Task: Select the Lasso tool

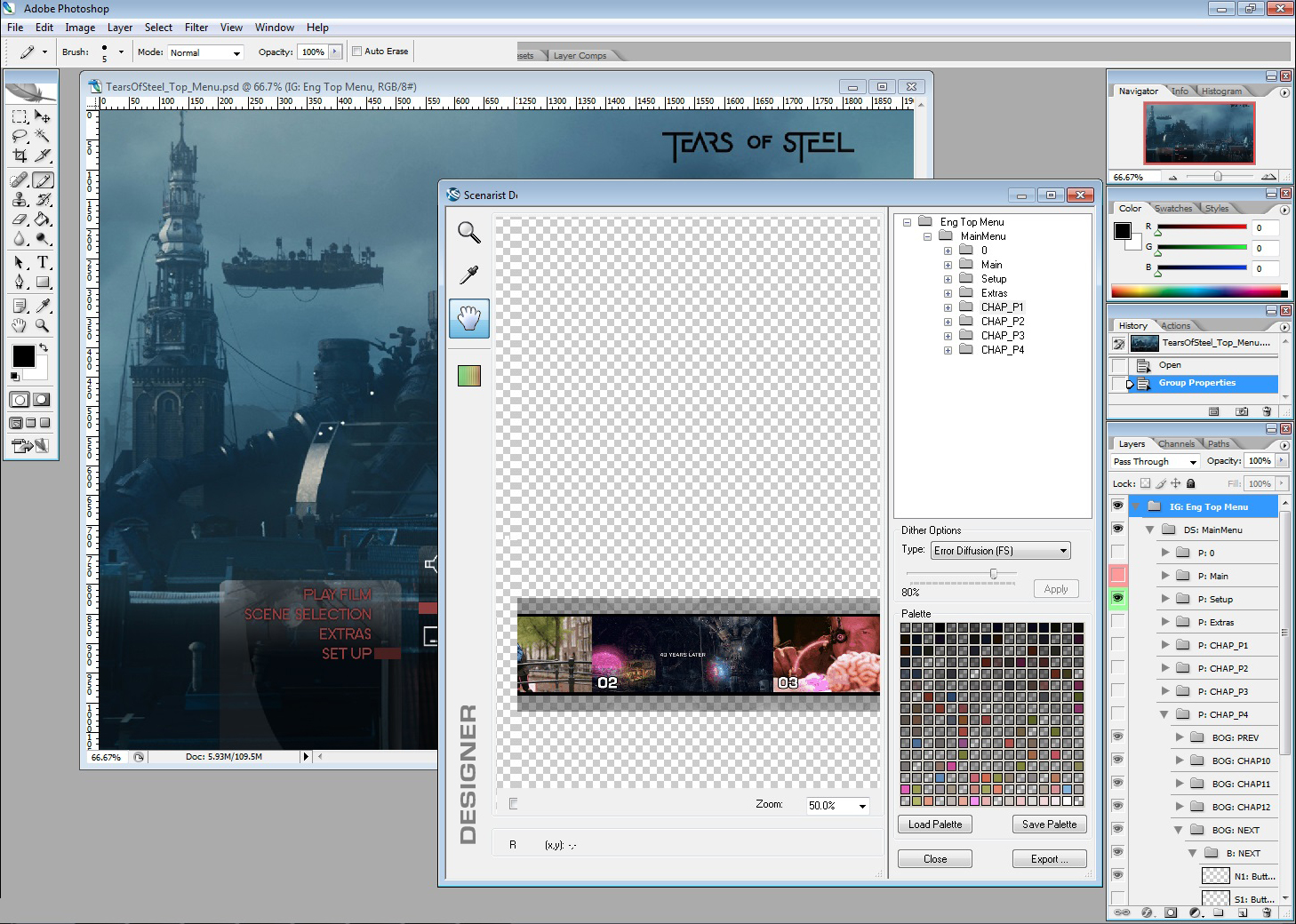Action: [20, 136]
